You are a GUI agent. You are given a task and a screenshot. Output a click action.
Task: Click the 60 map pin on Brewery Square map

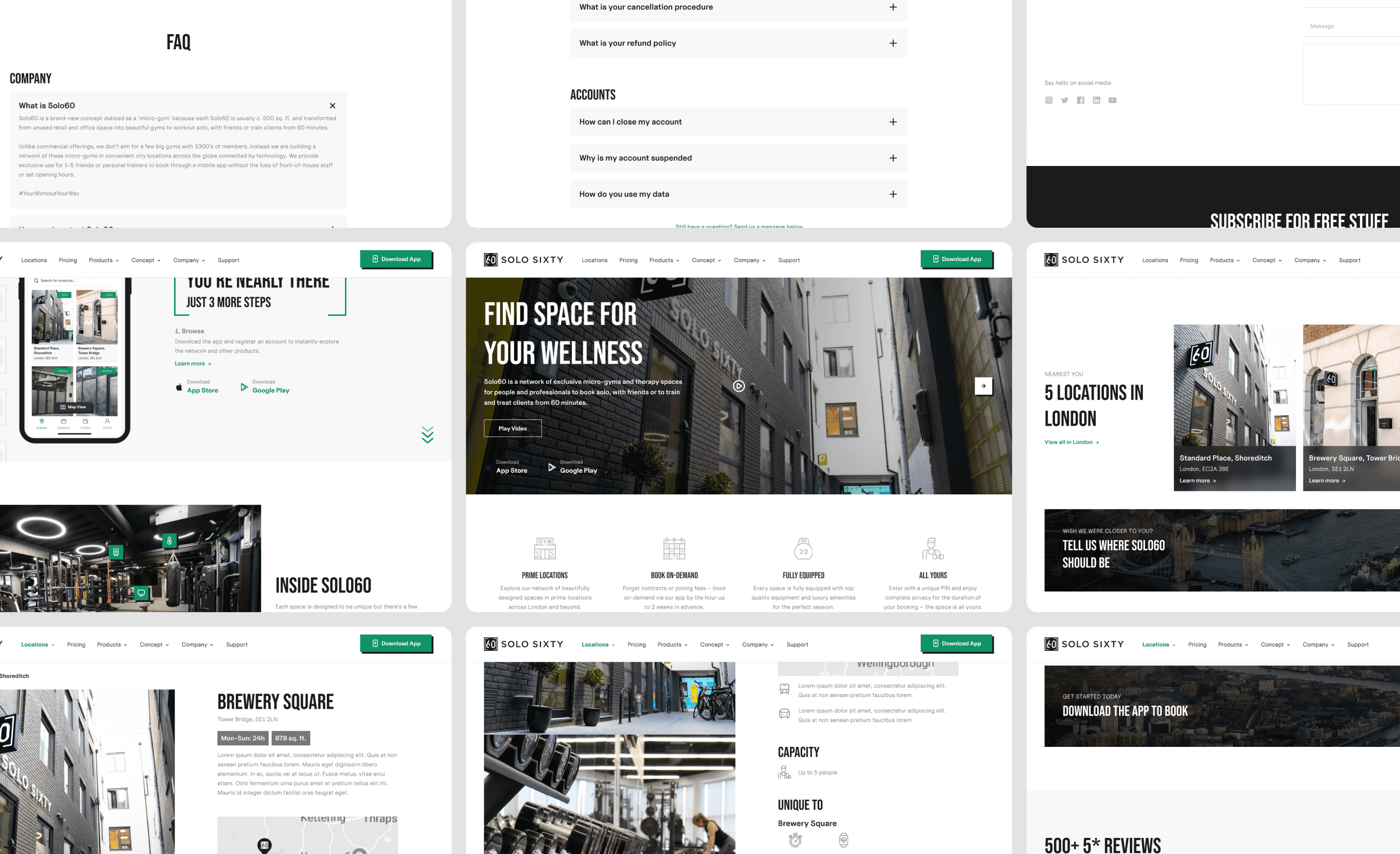tap(264, 845)
